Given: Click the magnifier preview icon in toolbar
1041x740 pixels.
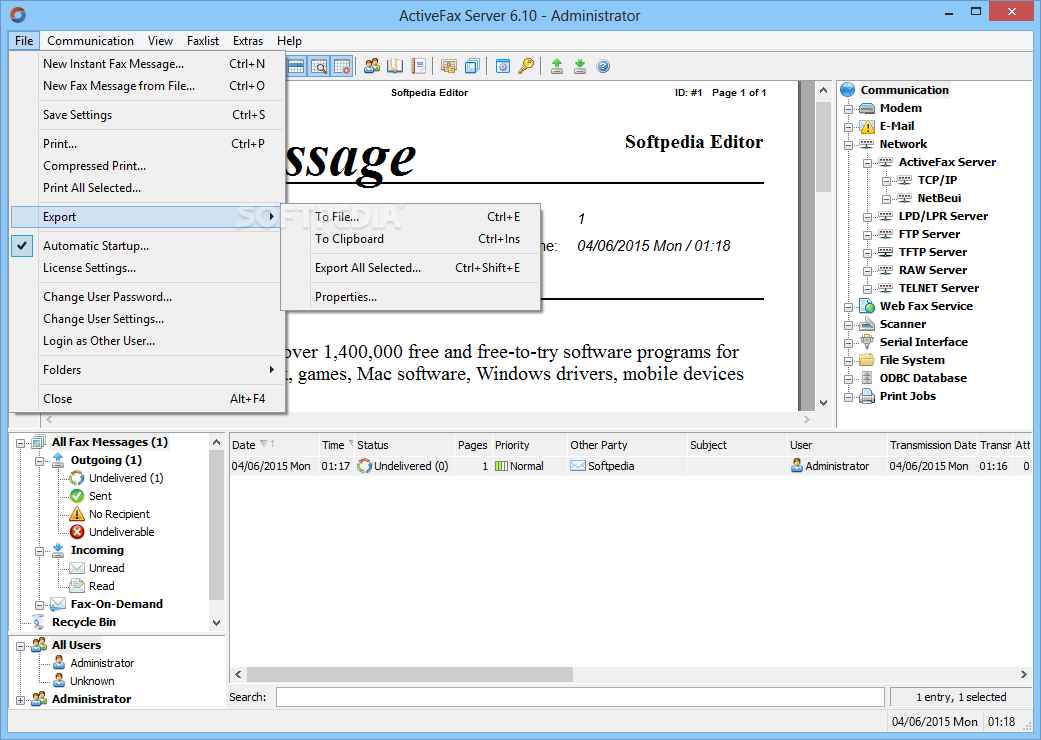Looking at the screenshot, I should click(319, 67).
